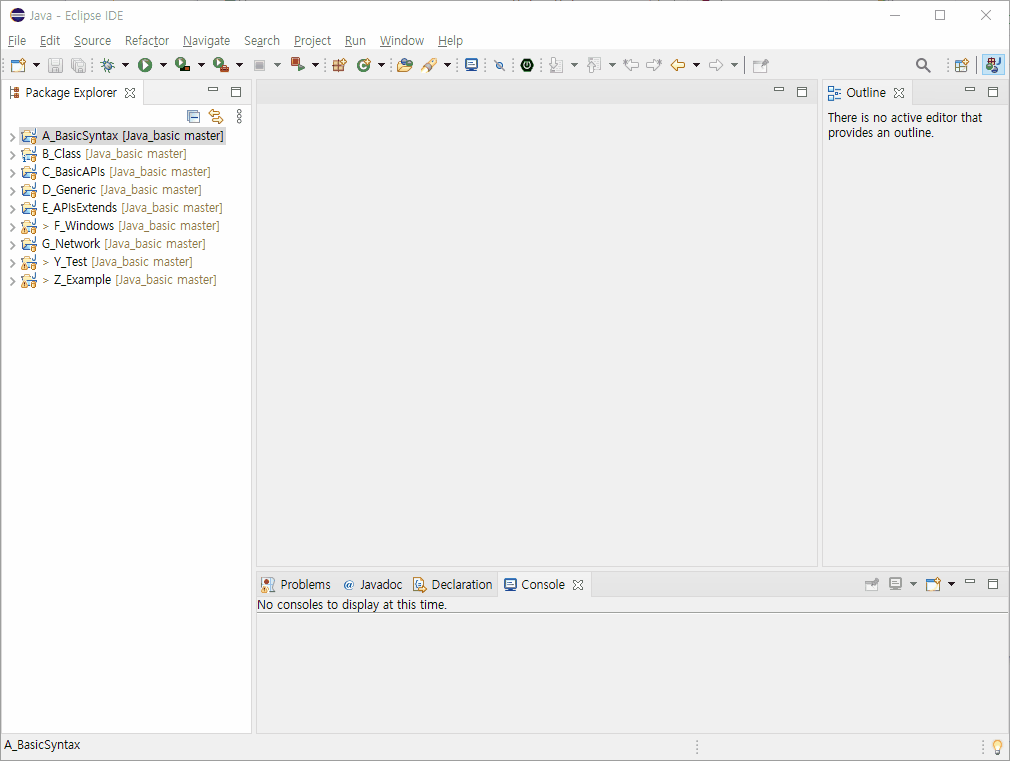The height and width of the screenshot is (761, 1010).
Task: Click the light bulb tip icon
Action: coord(997,747)
